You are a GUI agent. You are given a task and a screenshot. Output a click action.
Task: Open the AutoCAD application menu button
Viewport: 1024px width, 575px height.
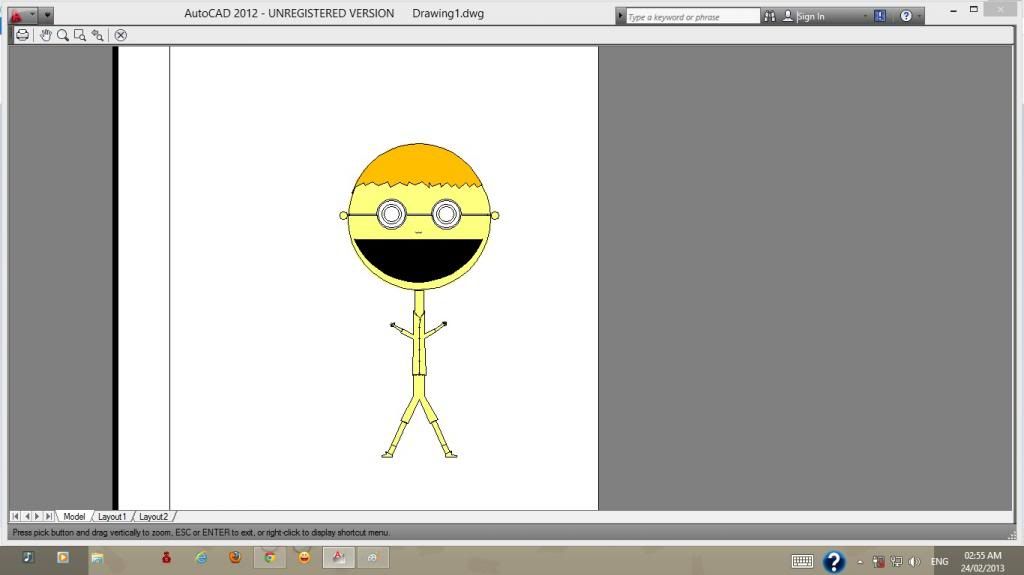[x=21, y=14]
